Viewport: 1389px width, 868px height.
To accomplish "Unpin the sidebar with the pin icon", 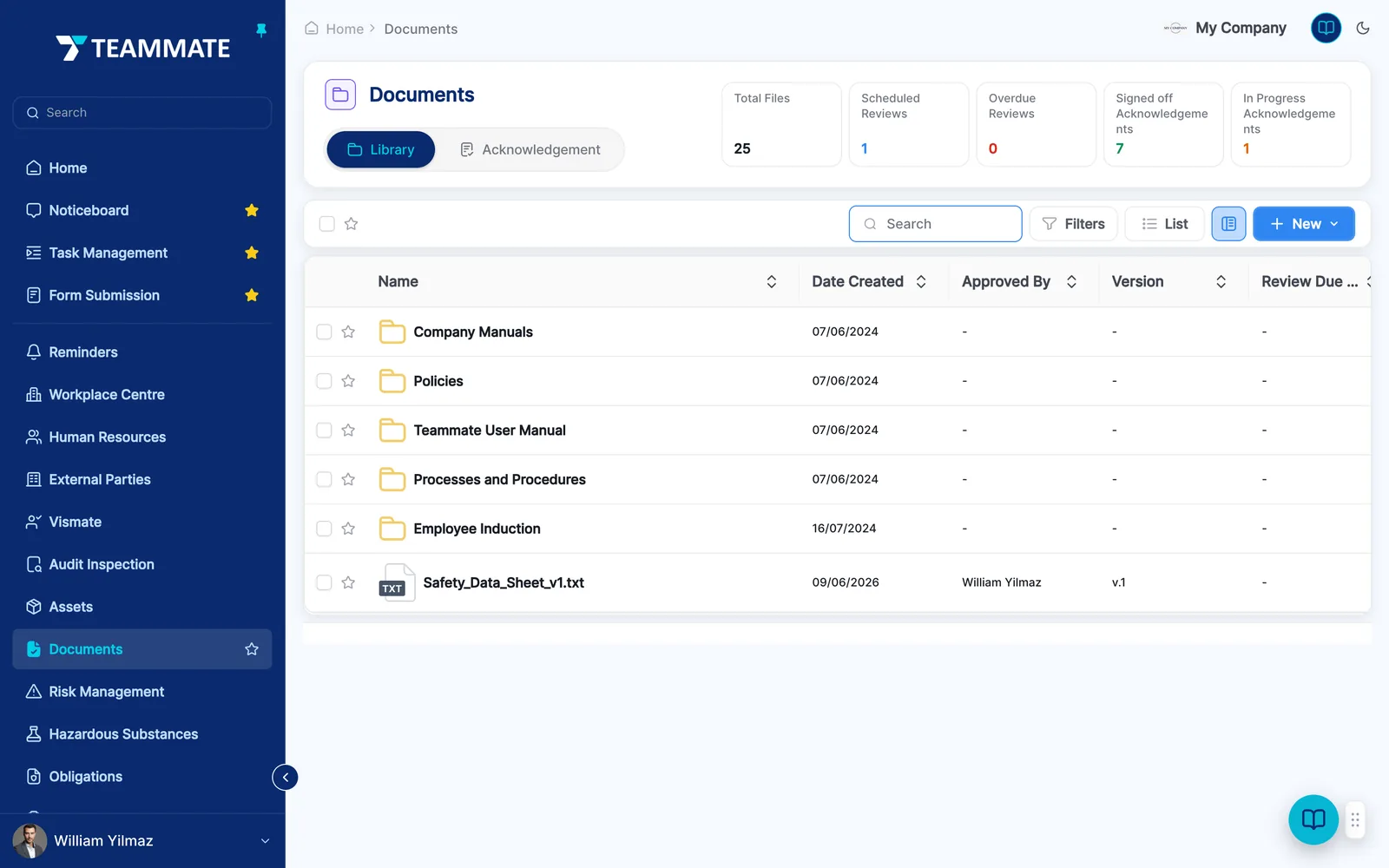I will point(260,30).
